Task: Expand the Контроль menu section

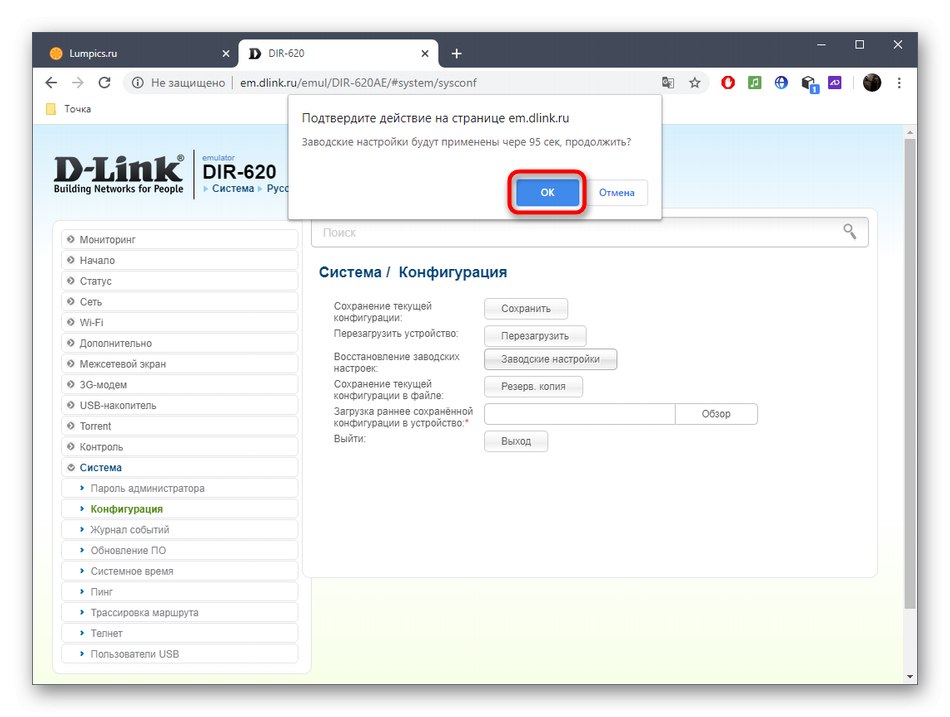Action: pos(179,447)
